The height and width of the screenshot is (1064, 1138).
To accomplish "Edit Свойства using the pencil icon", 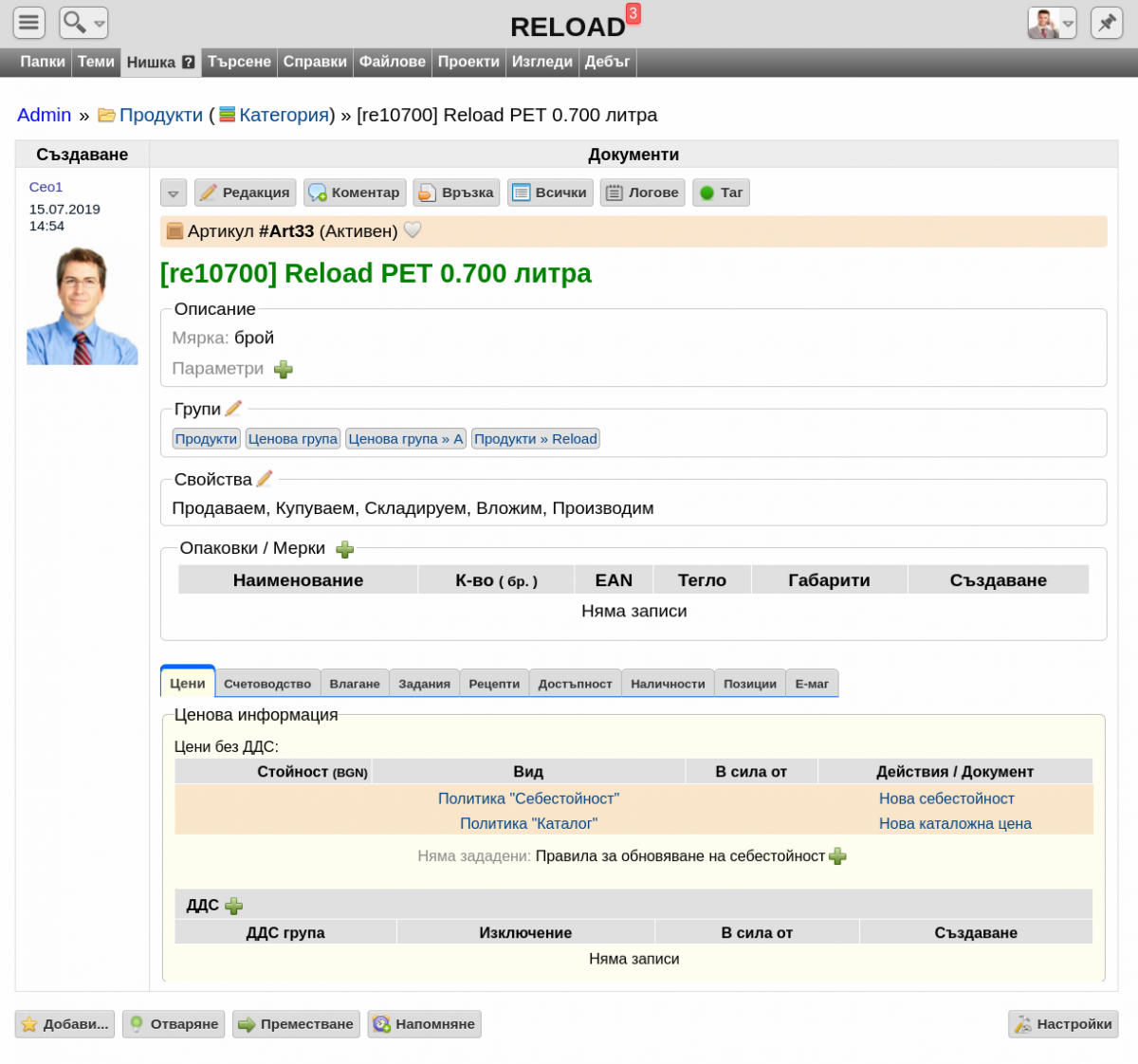I will pyautogui.click(x=265, y=479).
